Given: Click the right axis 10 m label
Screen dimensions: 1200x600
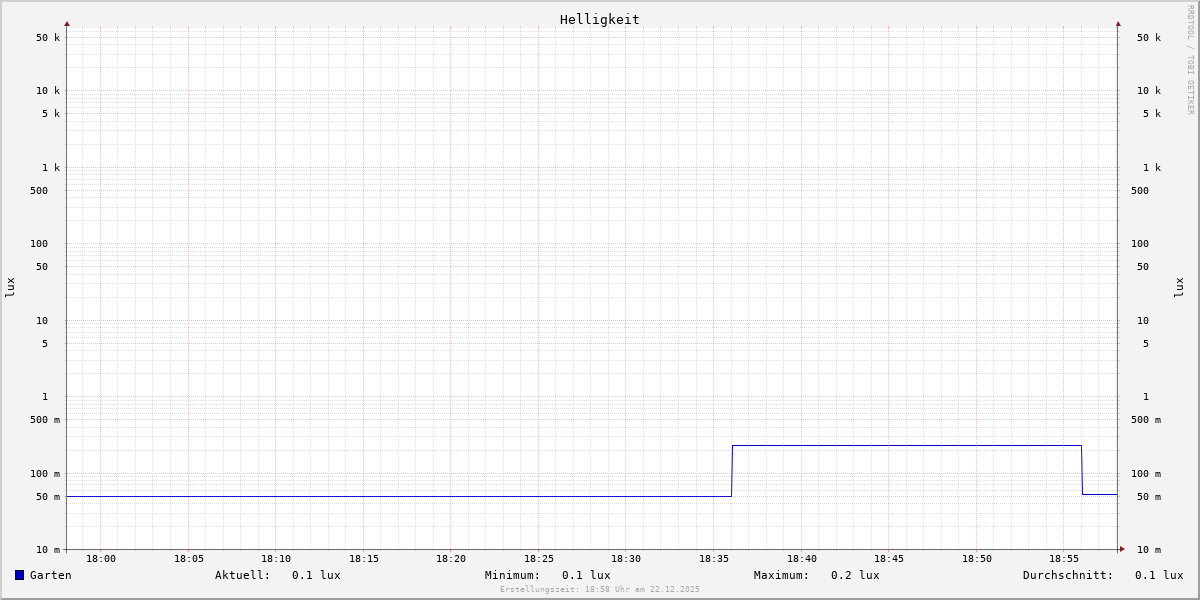Looking at the screenshot, I should click(x=1149, y=550).
